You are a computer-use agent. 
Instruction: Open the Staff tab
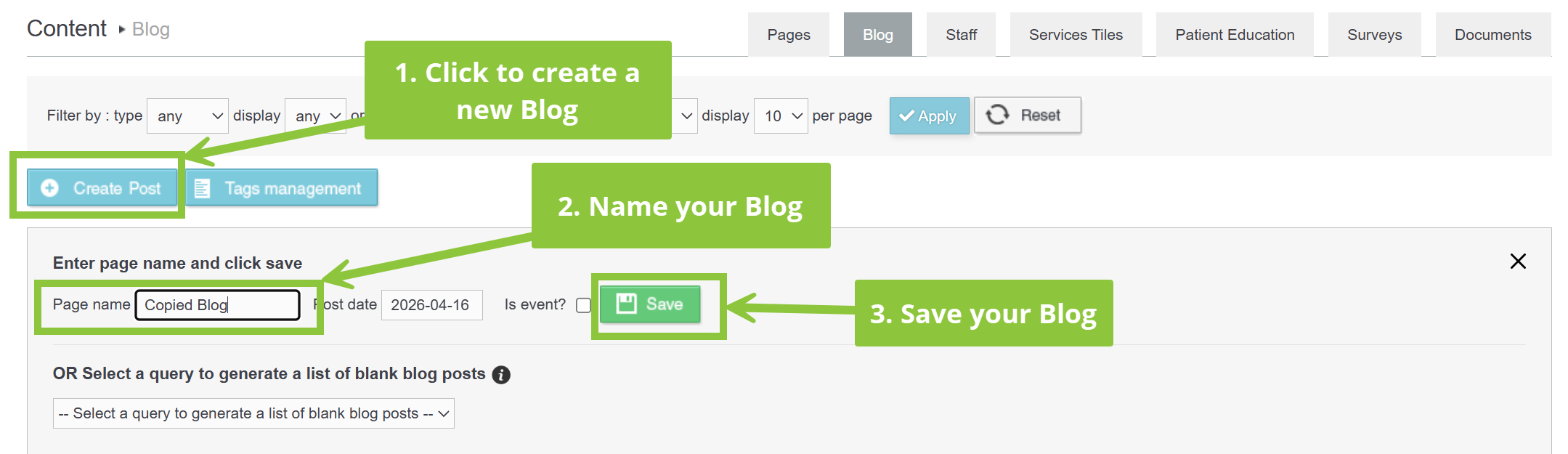961,35
